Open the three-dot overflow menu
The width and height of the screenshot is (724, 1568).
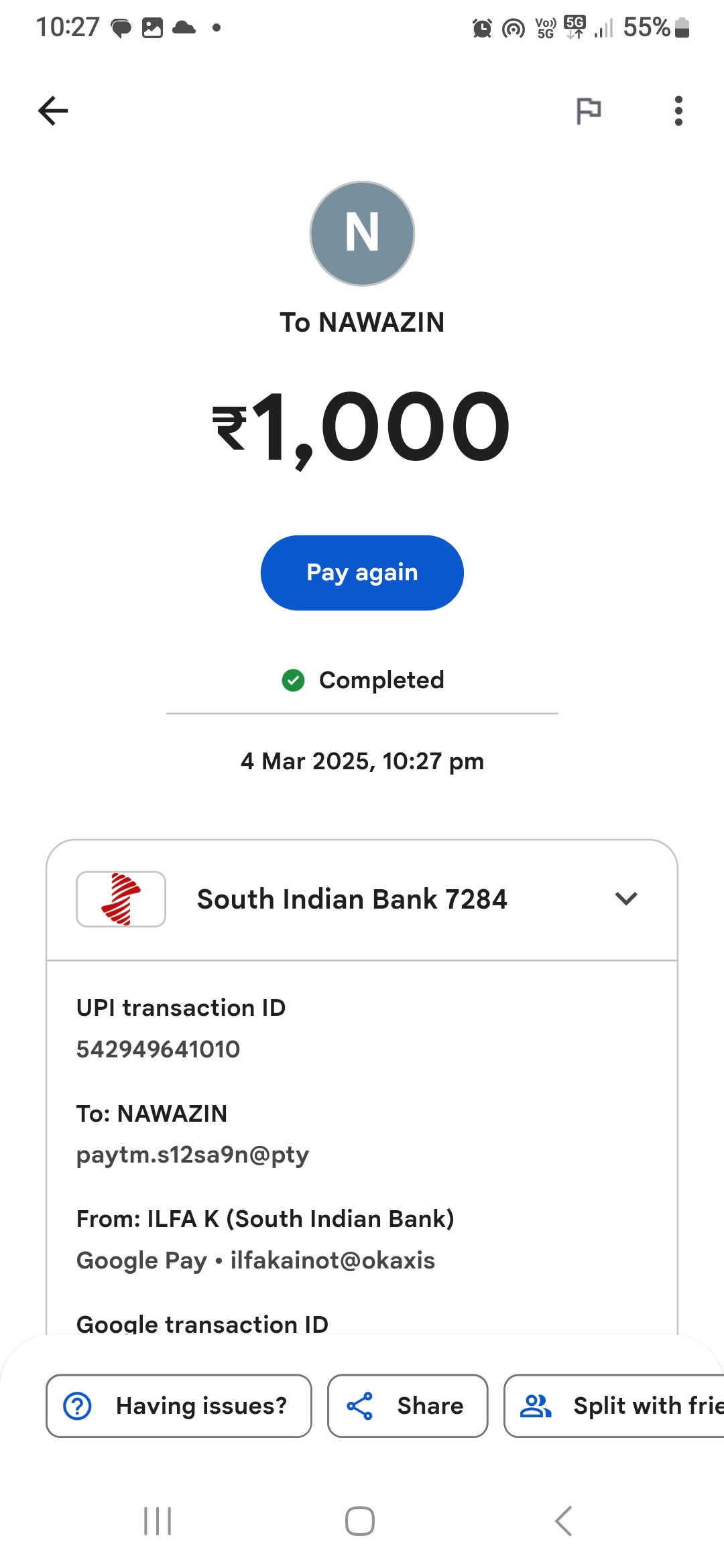point(678,111)
